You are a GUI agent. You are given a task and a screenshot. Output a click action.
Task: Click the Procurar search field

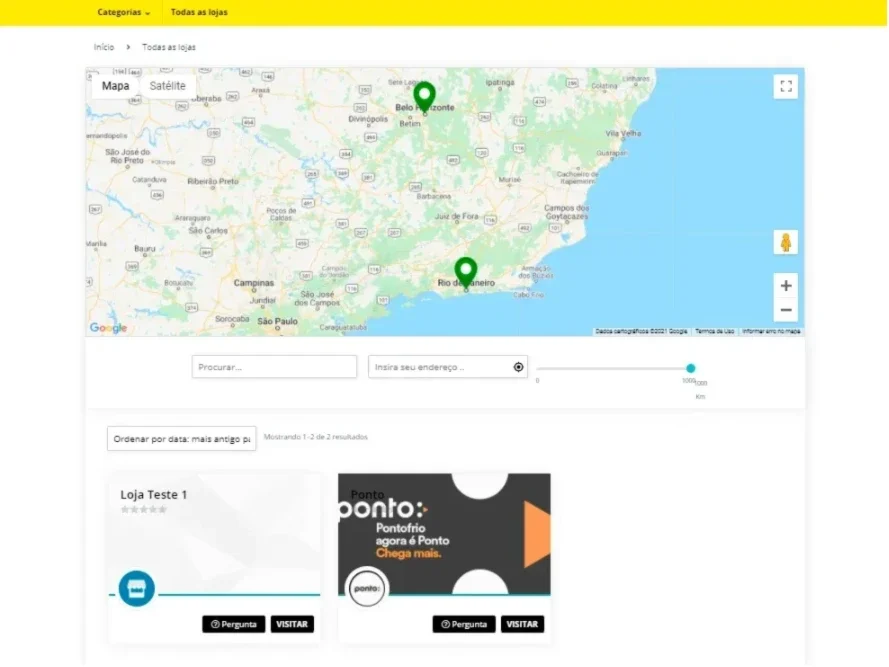pos(274,367)
